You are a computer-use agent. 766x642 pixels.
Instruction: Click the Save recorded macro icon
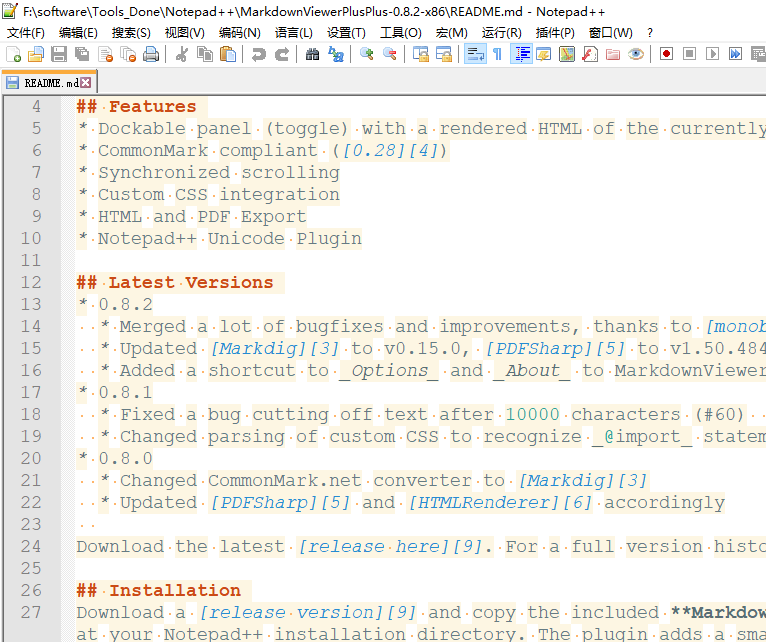[758, 54]
